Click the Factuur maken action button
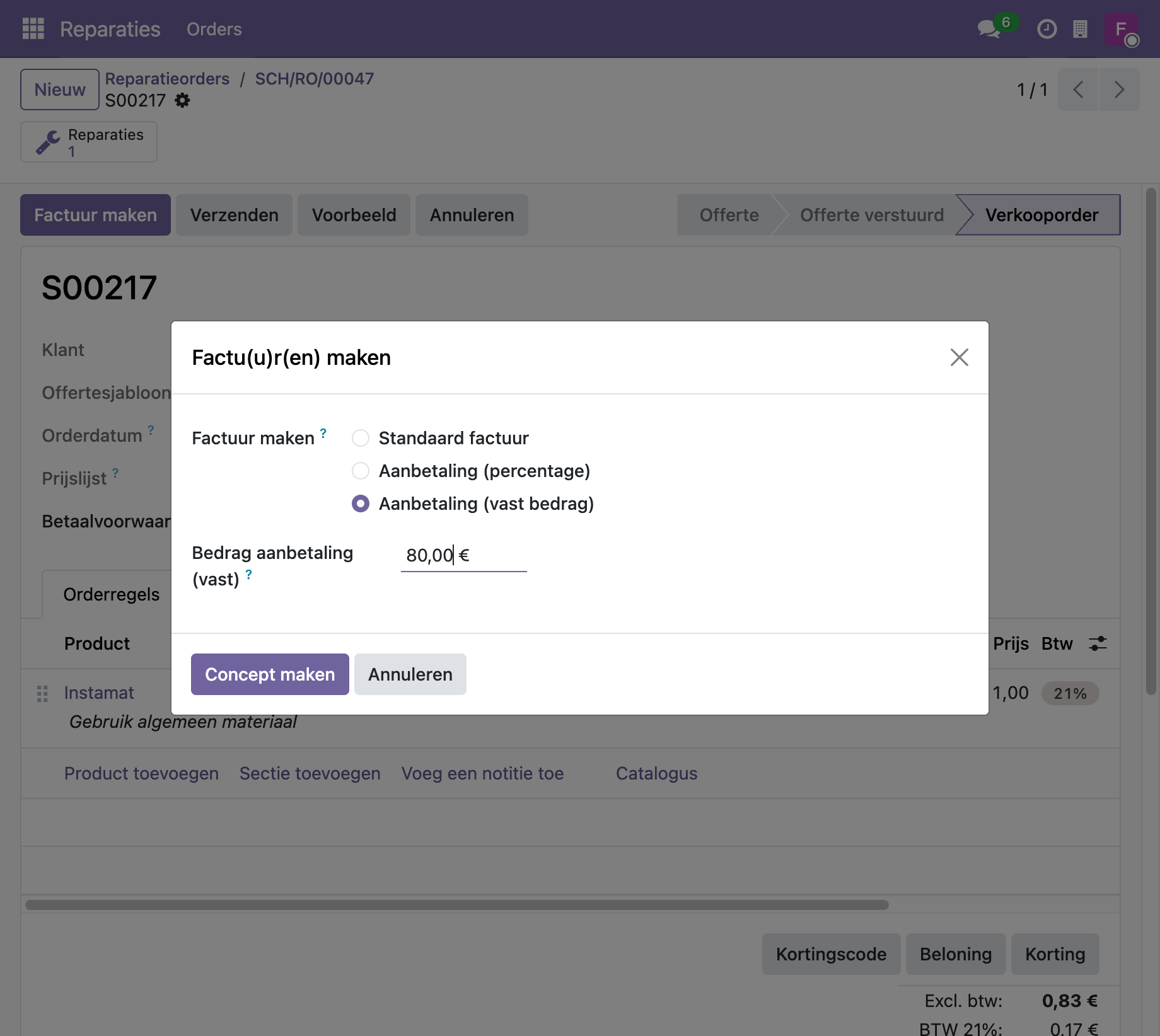Screen dimensions: 1160x1036 [95, 215]
